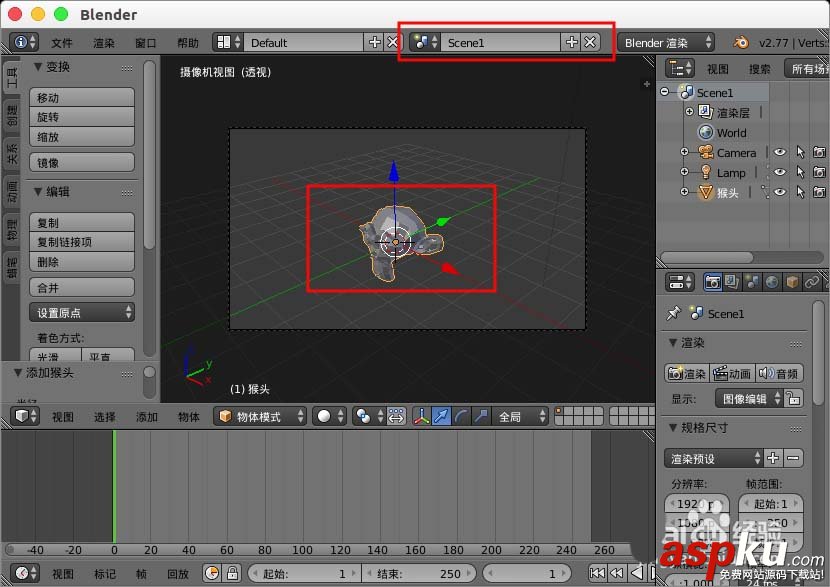Toggle the 3D manipulator widget icon
Viewport: 830px width, 587px height.
[421, 417]
